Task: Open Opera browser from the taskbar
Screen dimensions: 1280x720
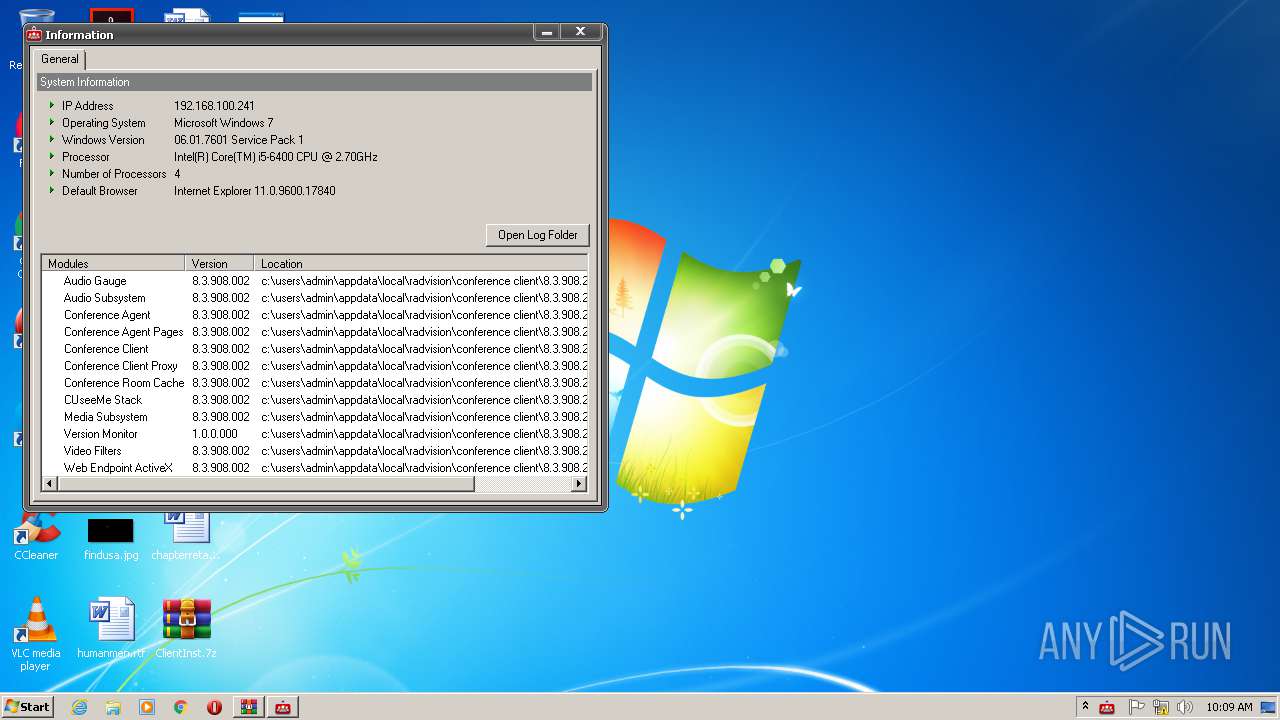Action: tap(214, 707)
